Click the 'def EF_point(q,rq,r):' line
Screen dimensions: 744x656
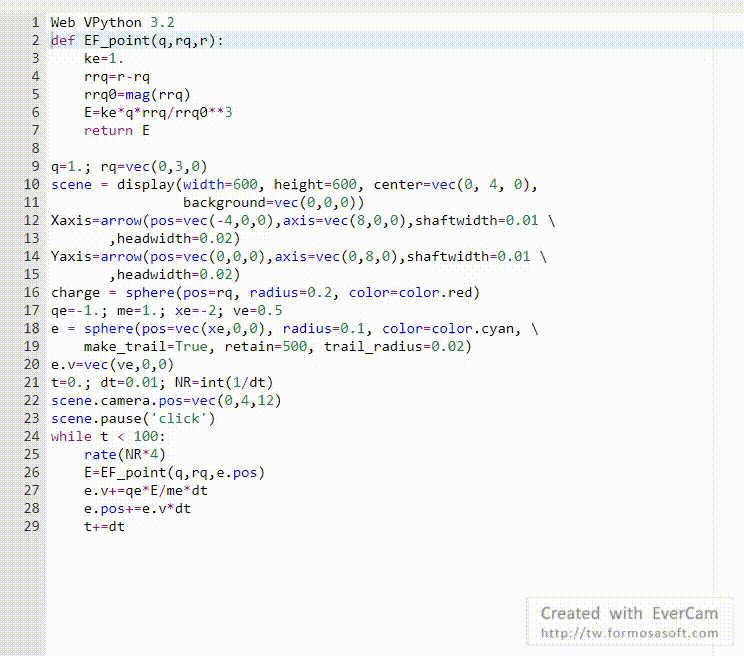pos(137,40)
